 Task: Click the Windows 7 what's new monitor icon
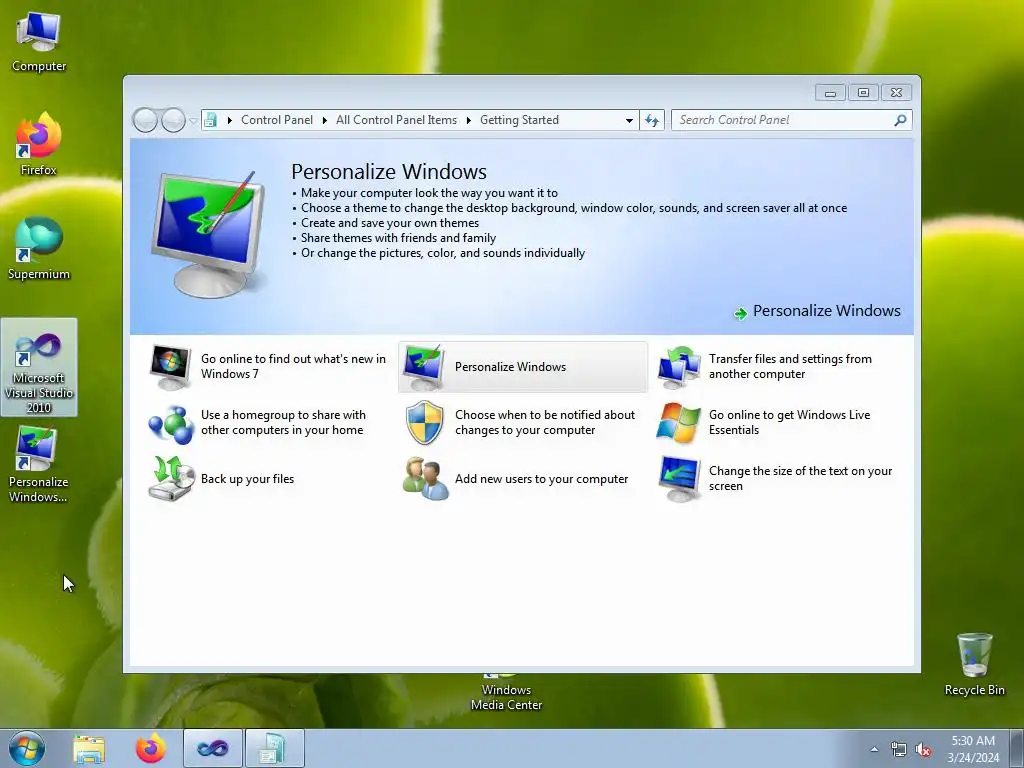[170, 366]
